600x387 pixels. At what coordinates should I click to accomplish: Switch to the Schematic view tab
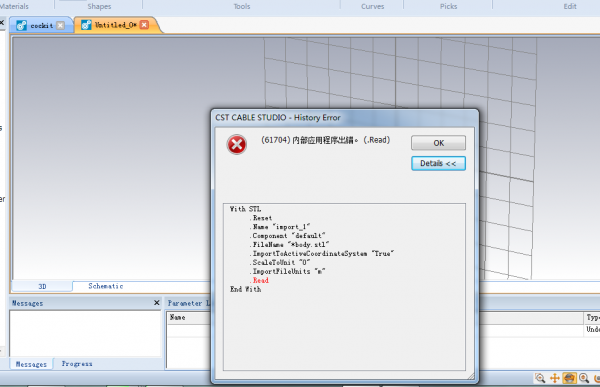106,286
